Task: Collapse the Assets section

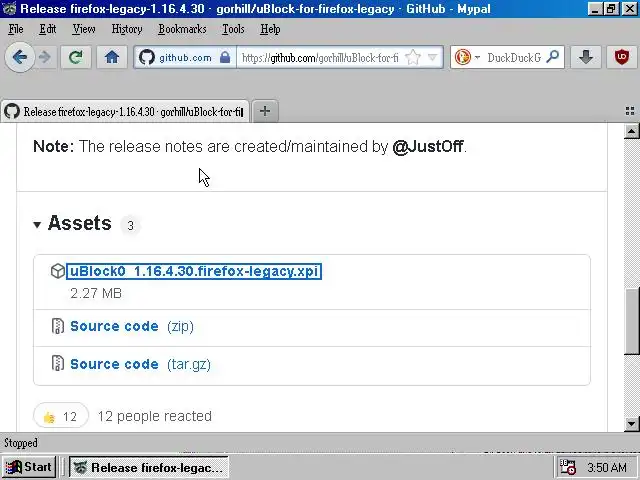Action: pos(37,224)
